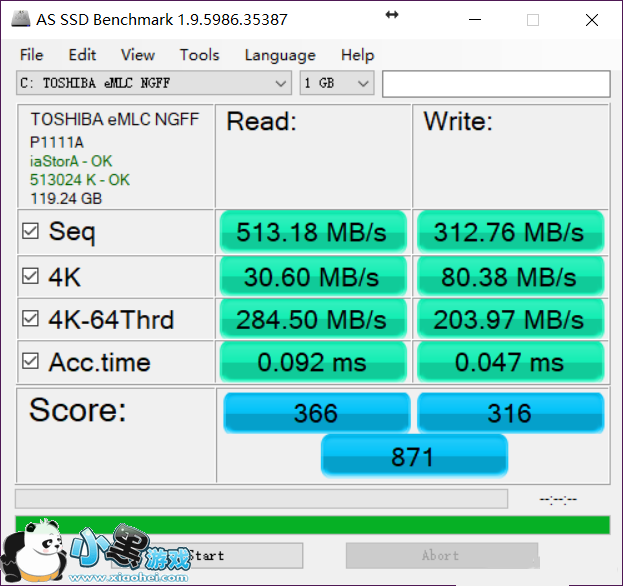Open the Edit menu
The image size is (623, 586).
(82, 55)
